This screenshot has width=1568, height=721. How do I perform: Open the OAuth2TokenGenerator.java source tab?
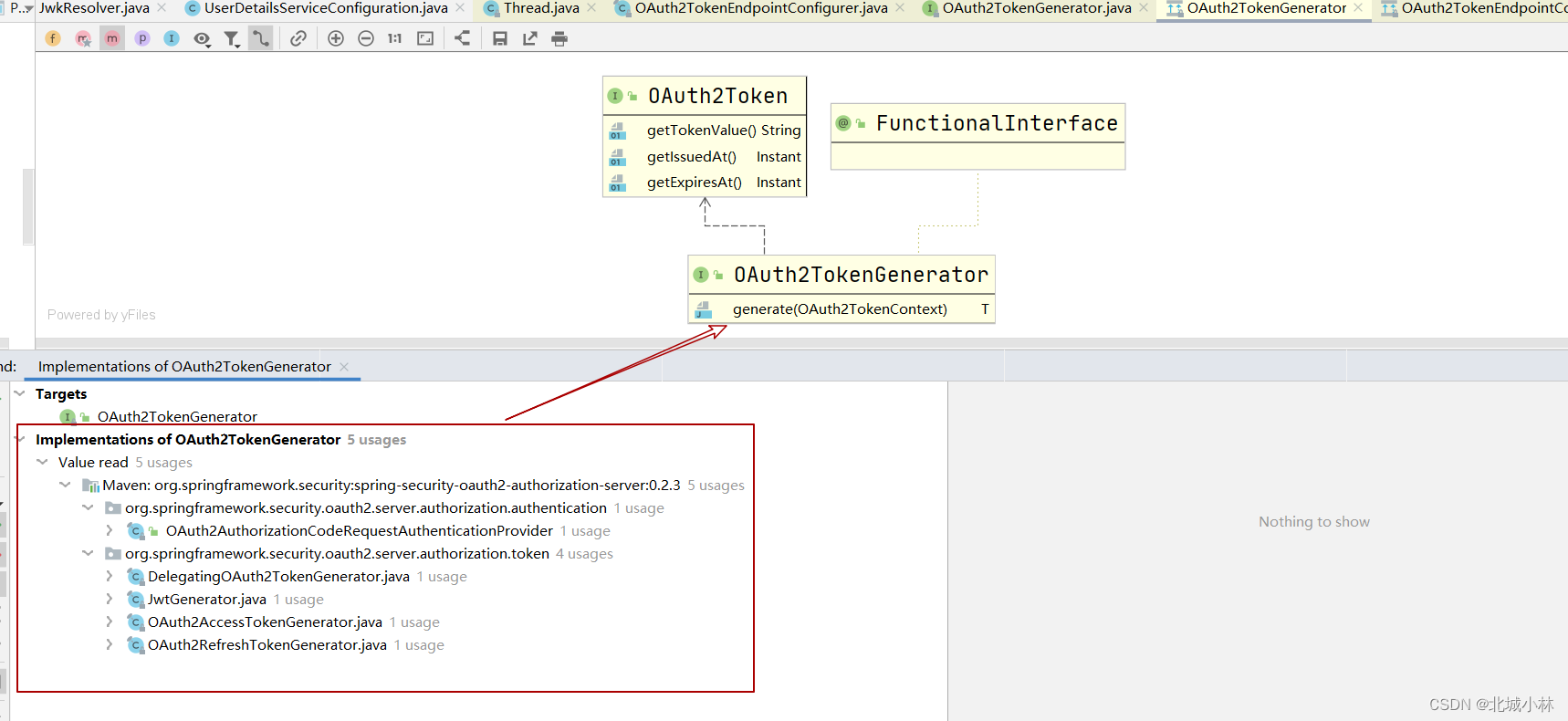click(x=1037, y=8)
